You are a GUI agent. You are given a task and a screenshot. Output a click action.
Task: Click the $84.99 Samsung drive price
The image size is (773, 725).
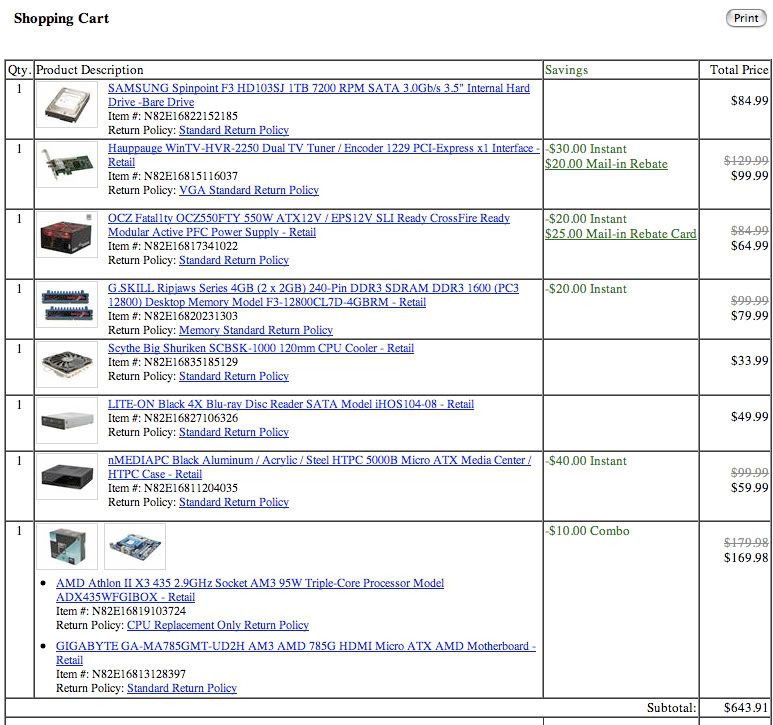click(x=749, y=101)
